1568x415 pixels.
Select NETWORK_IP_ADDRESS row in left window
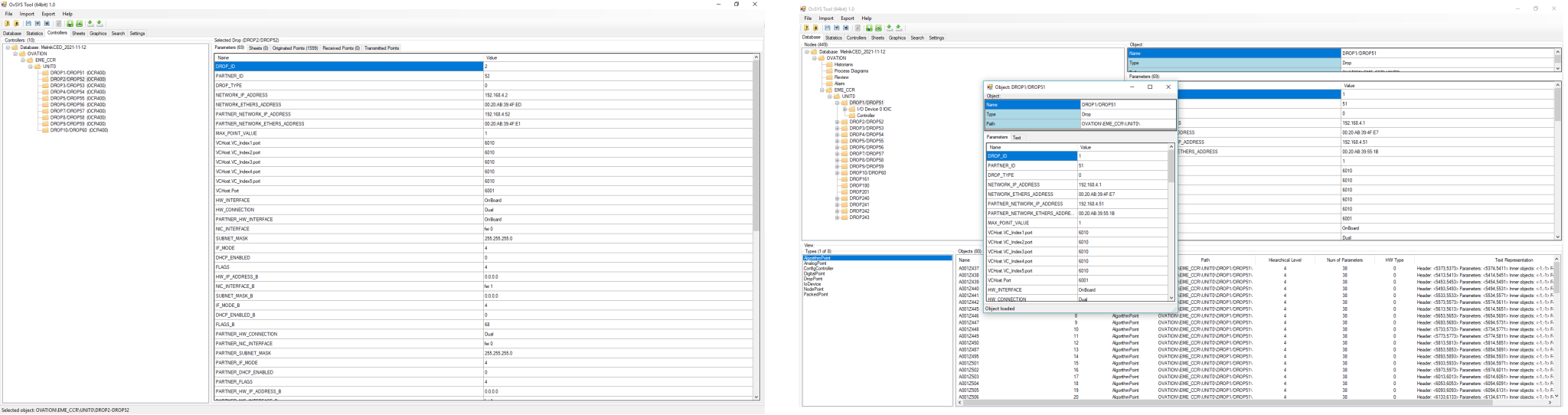(483, 95)
